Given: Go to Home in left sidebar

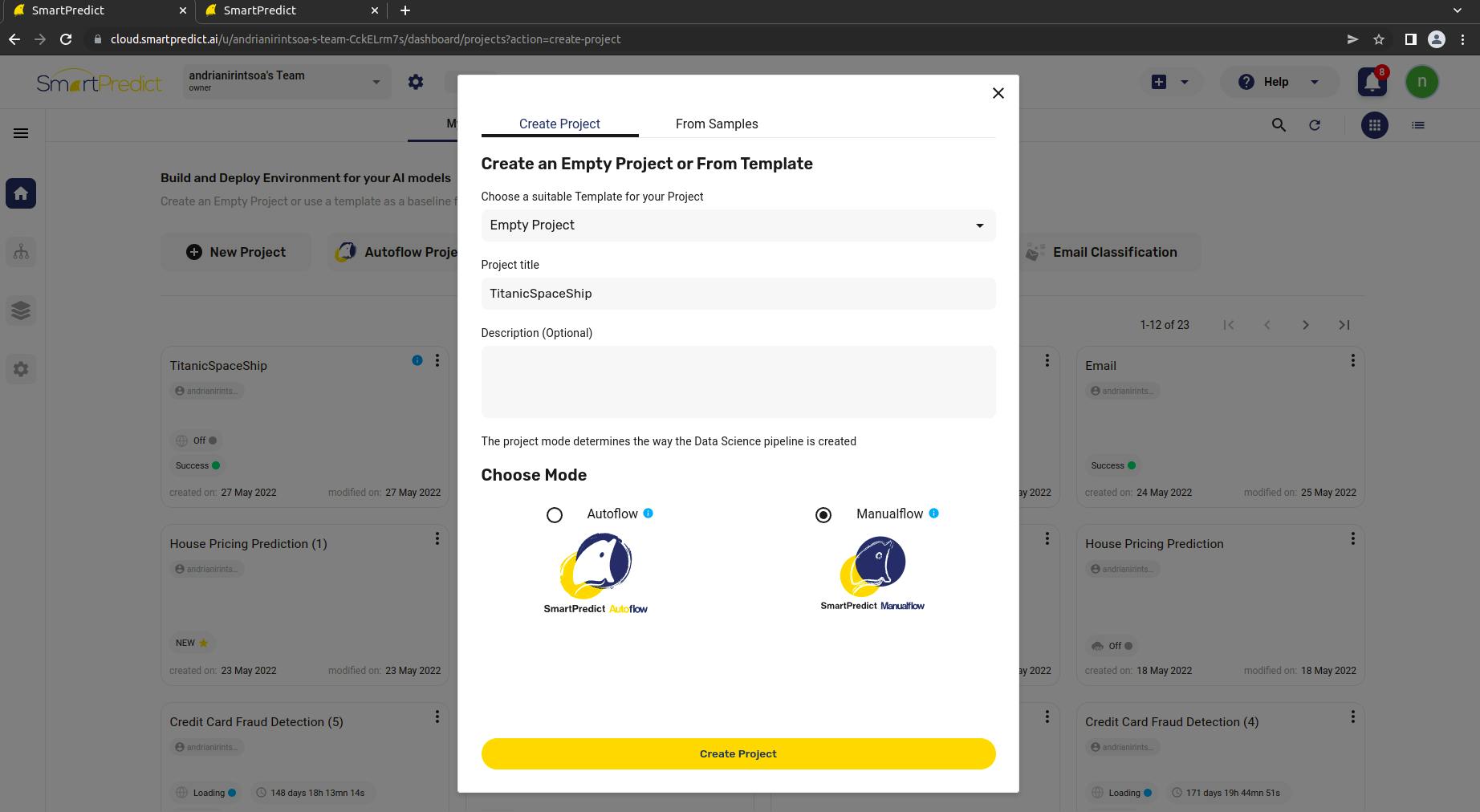Looking at the screenshot, I should [21, 193].
